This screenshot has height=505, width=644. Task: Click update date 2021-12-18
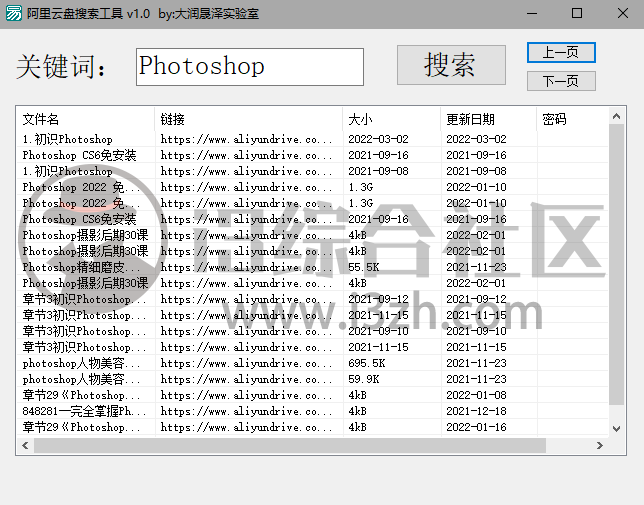tap(476, 411)
